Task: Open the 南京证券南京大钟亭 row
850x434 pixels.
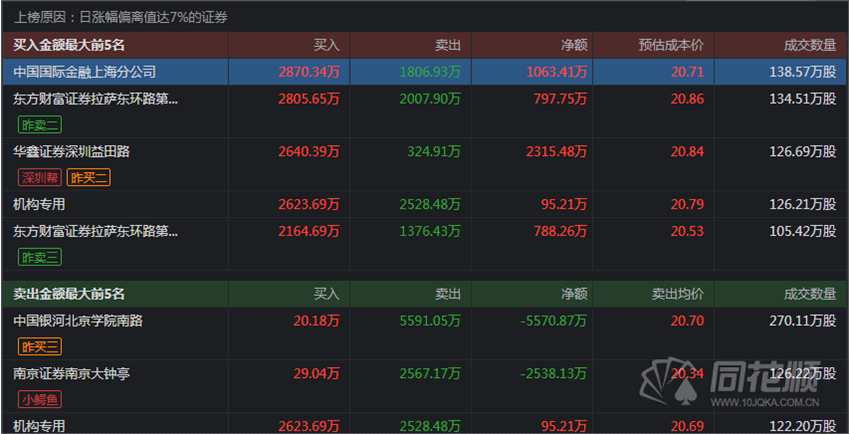Action: [x=72, y=373]
